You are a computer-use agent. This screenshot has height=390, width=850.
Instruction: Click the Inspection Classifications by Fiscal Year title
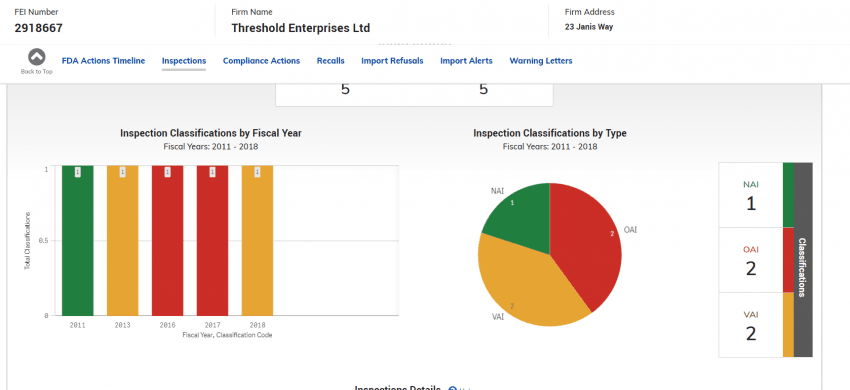(x=211, y=133)
